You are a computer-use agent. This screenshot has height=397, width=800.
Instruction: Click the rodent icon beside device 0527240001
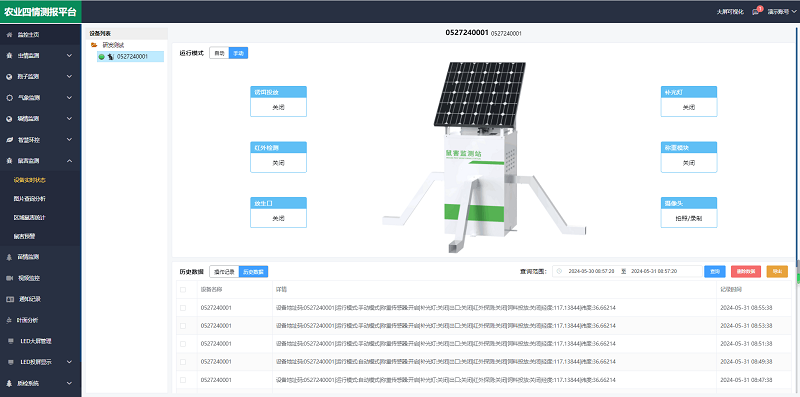tap(110, 57)
